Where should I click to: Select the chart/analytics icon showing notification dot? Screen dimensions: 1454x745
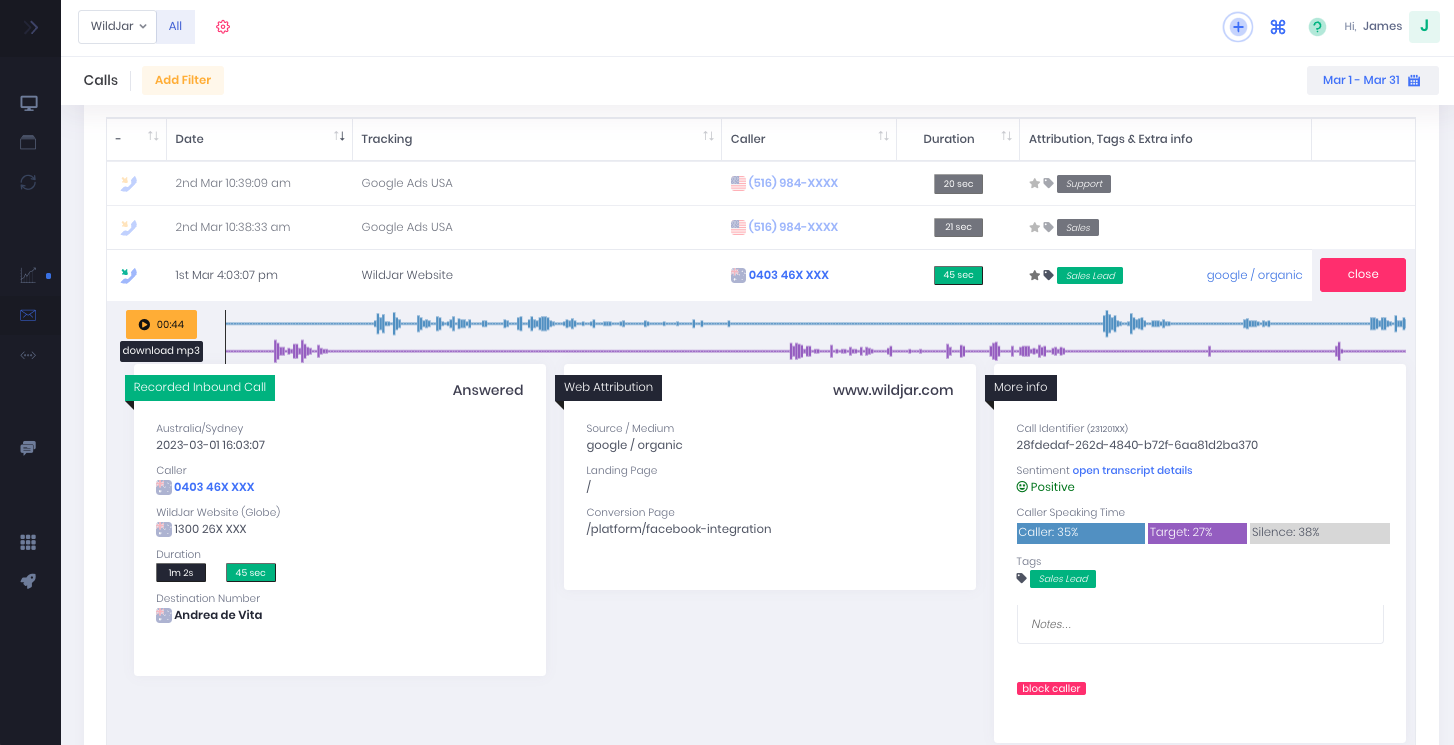(x=29, y=276)
